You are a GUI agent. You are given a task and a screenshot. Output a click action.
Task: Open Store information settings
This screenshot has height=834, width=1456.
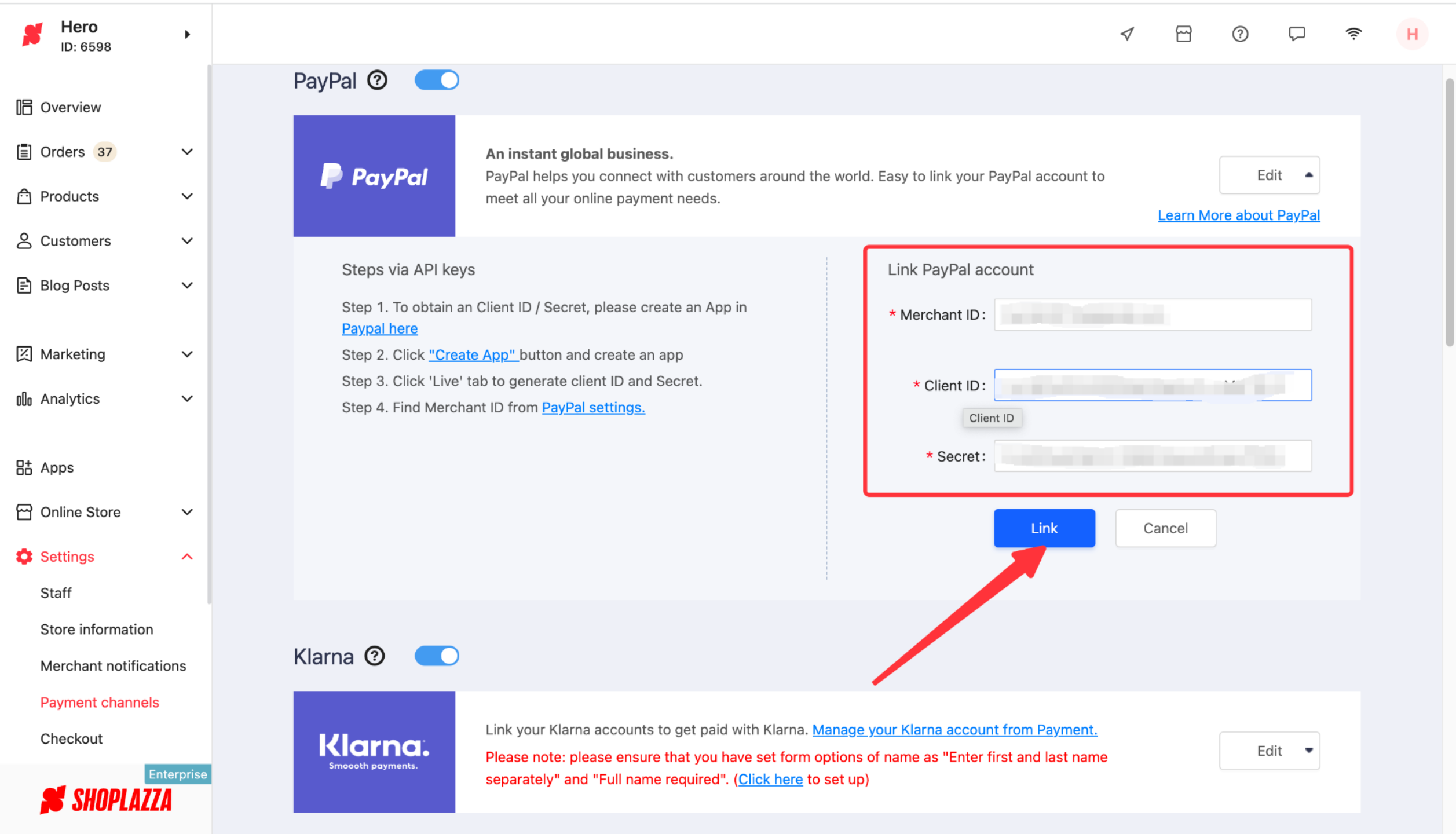[97, 630]
